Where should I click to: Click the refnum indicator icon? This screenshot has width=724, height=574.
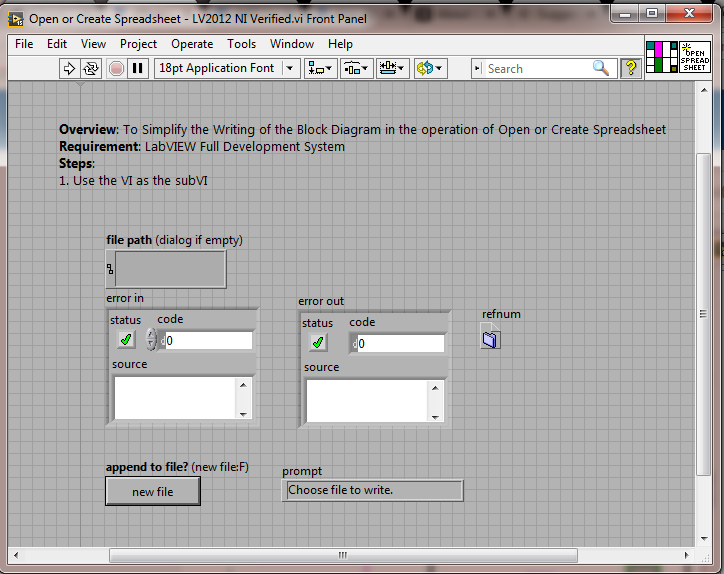(490, 339)
